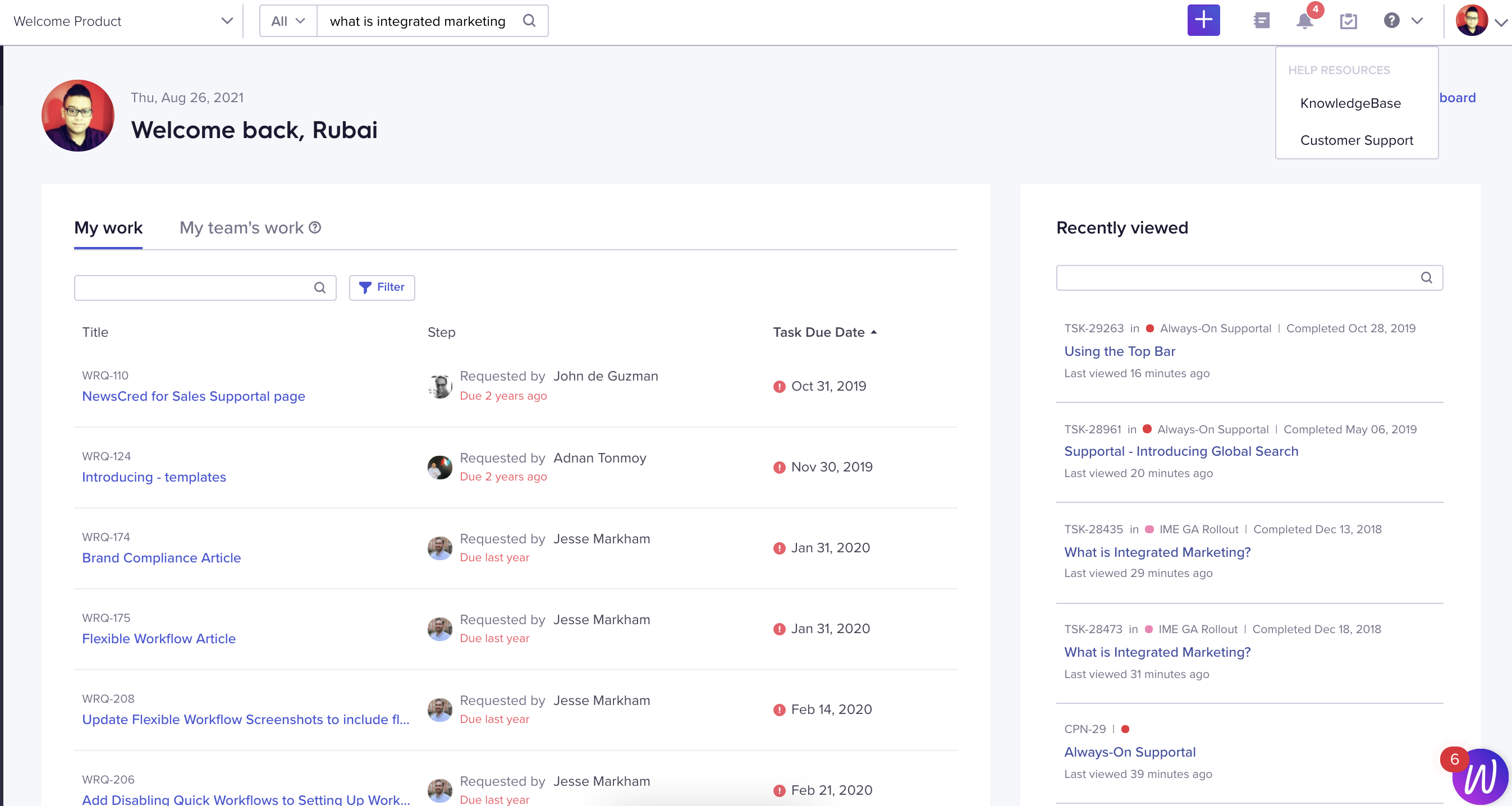The height and width of the screenshot is (806, 1512).
Task: Click the purple plus create button
Action: pyautogui.click(x=1203, y=21)
